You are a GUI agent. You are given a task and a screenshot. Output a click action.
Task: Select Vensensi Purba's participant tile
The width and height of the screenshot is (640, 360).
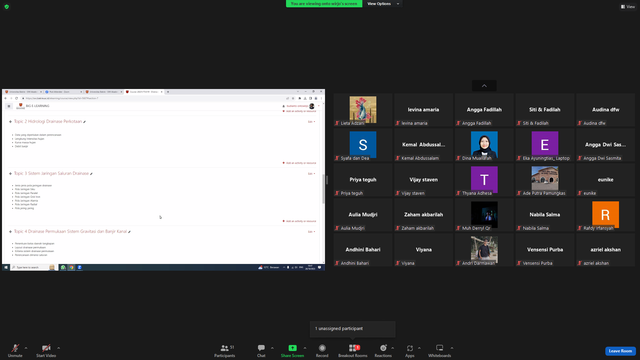click(x=544, y=249)
